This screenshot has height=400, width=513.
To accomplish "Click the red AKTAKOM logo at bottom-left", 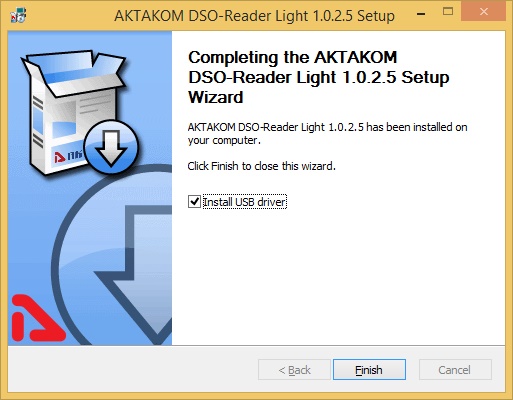I will [37, 318].
